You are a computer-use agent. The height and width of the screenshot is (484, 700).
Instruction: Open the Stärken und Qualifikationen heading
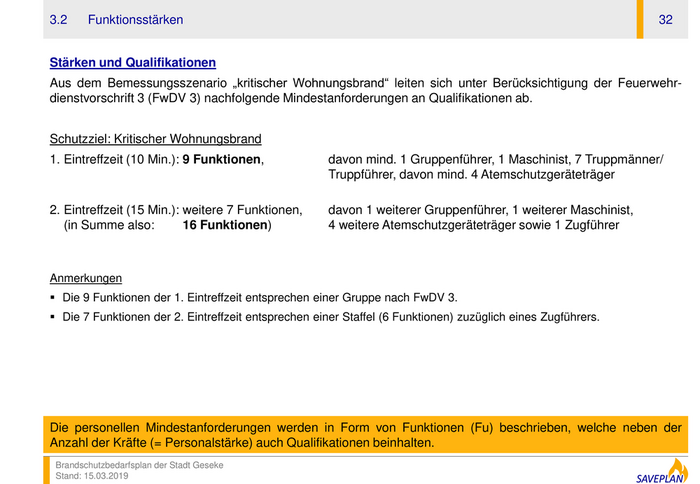pyautogui.click(x=132, y=63)
